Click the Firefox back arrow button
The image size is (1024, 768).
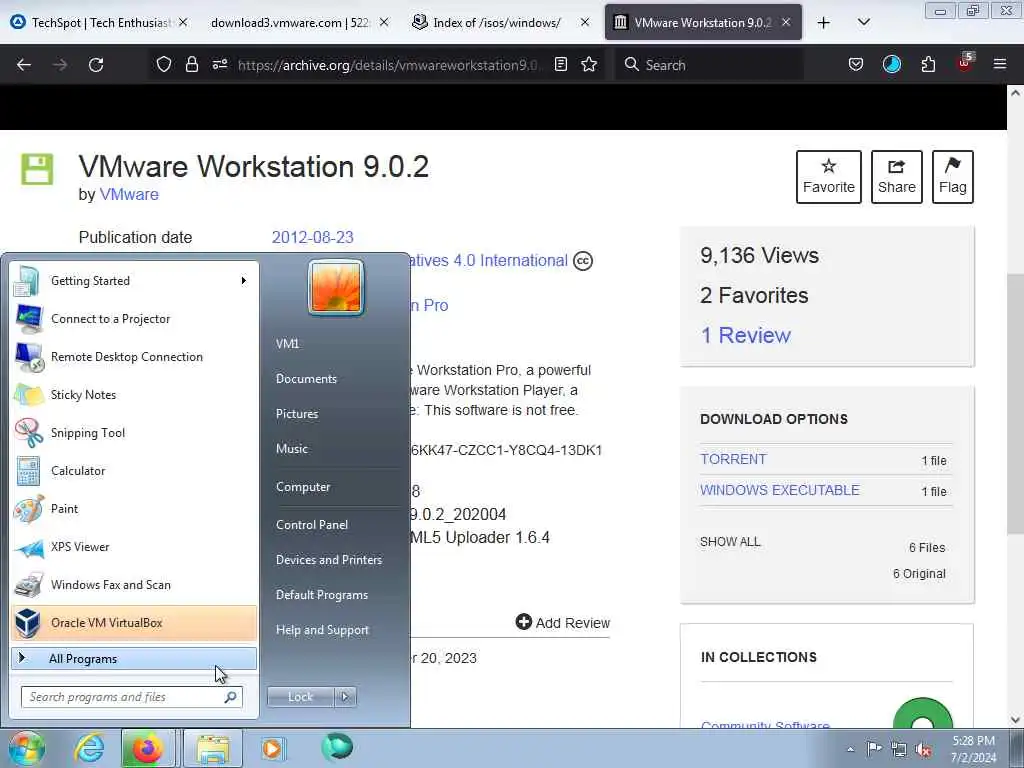[24, 65]
